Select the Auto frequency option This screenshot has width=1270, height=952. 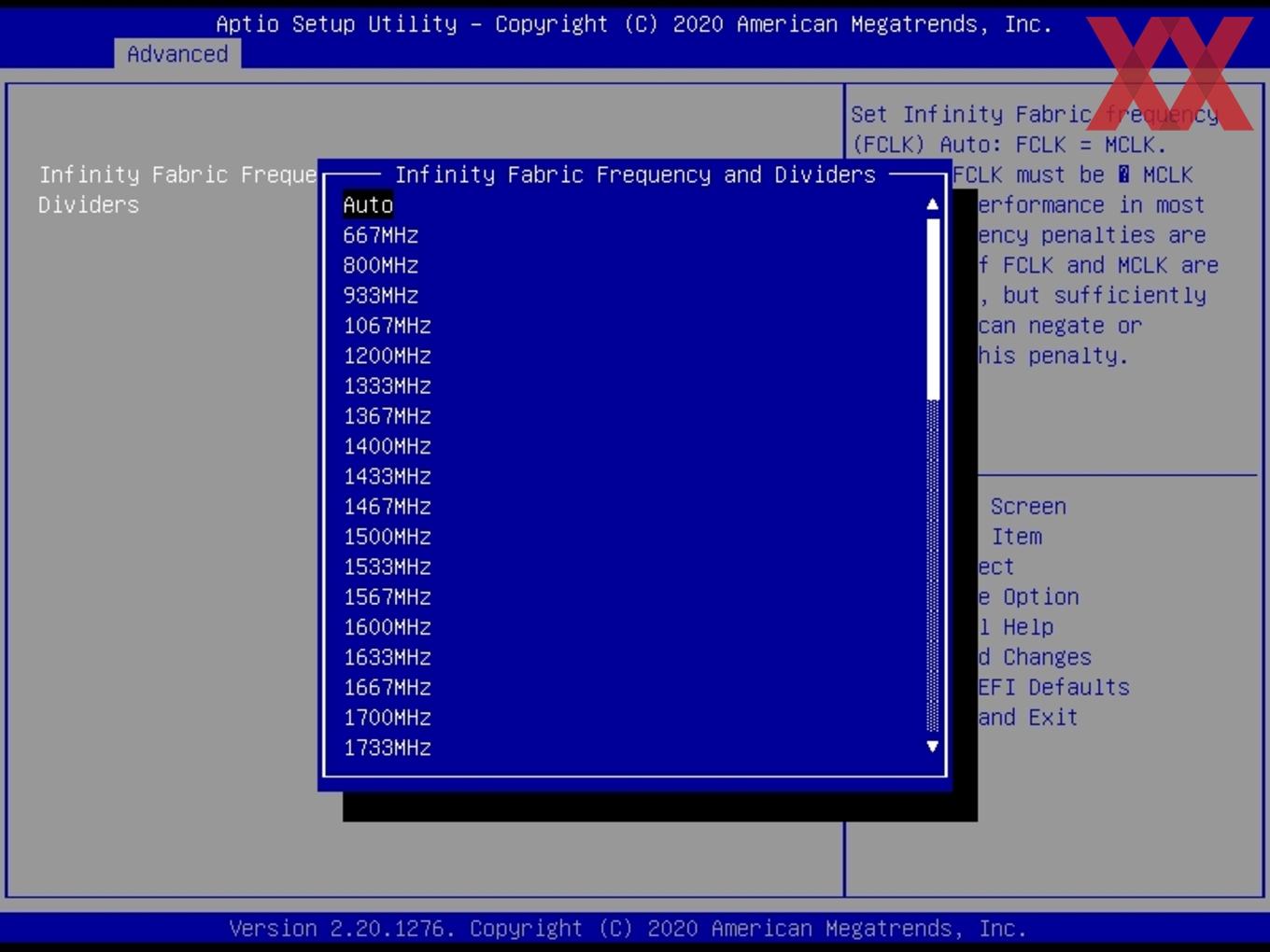coord(368,205)
